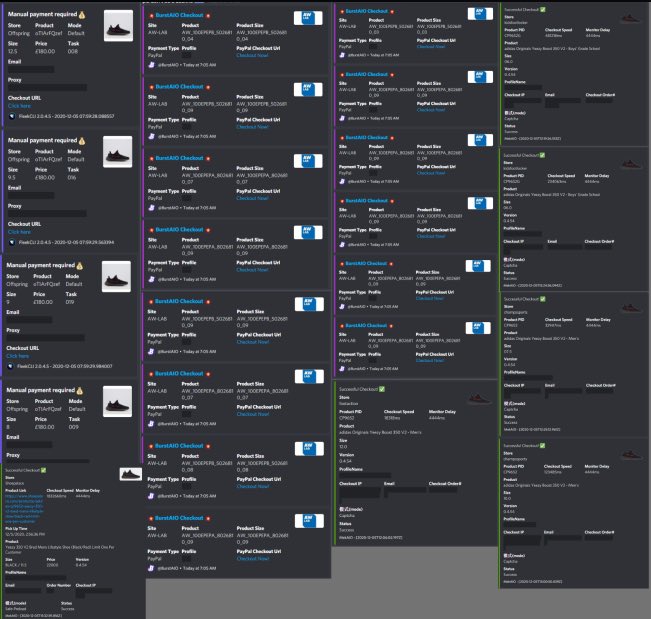Open the shoe thumbnail in Shoepalace checkout card
This screenshot has width=651, height=619.
pyautogui.click(x=130, y=474)
